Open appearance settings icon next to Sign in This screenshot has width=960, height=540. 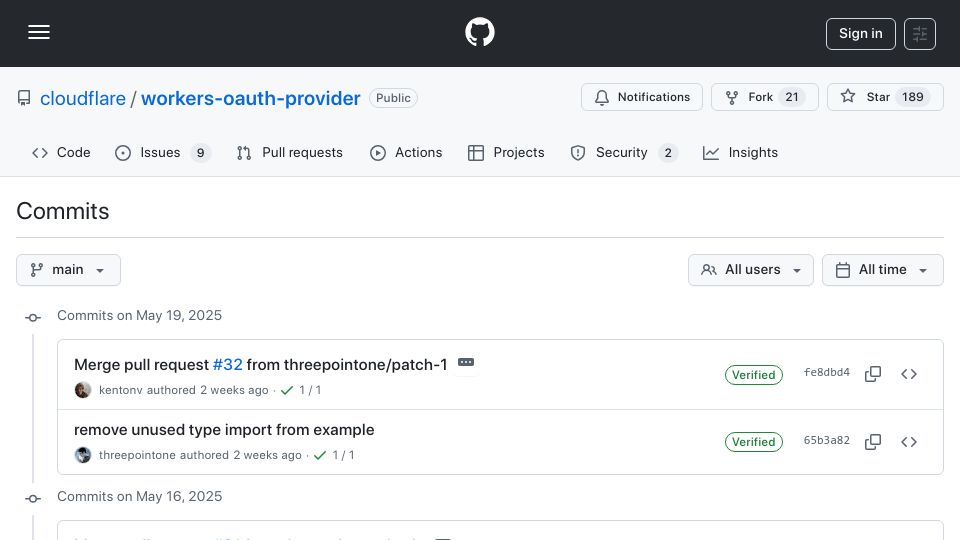click(x=920, y=34)
